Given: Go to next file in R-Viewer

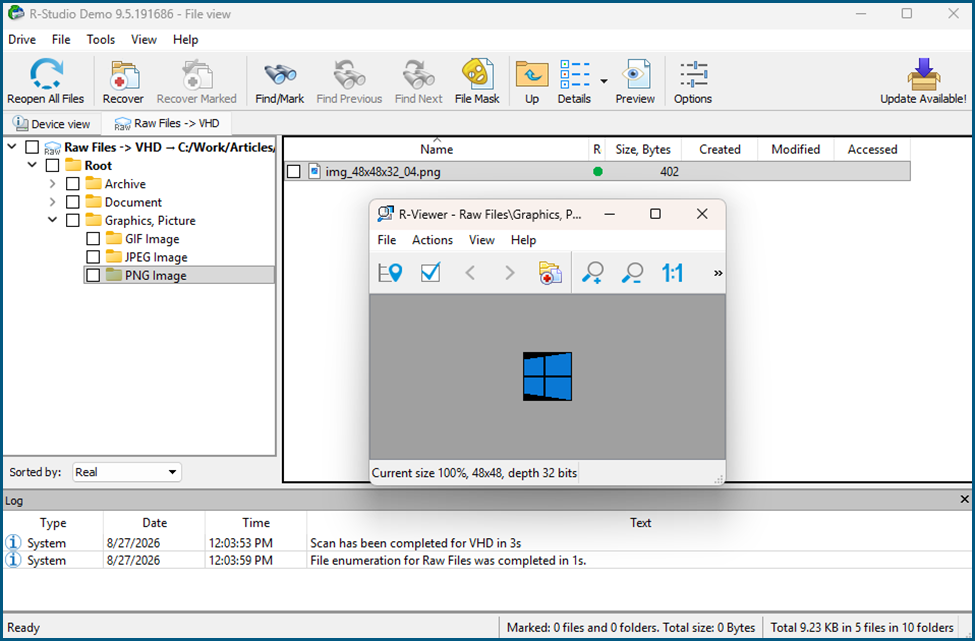Looking at the screenshot, I should pyautogui.click(x=510, y=272).
